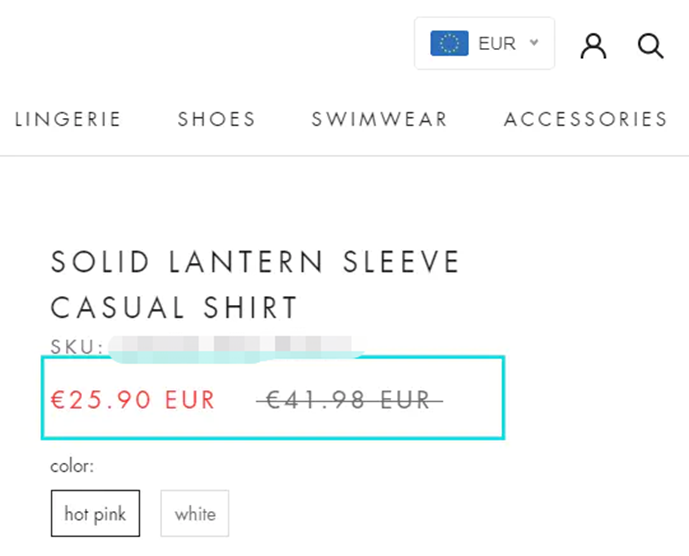Click the blurred SKU number
The height and width of the screenshot is (556, 689).
(237, 347)
